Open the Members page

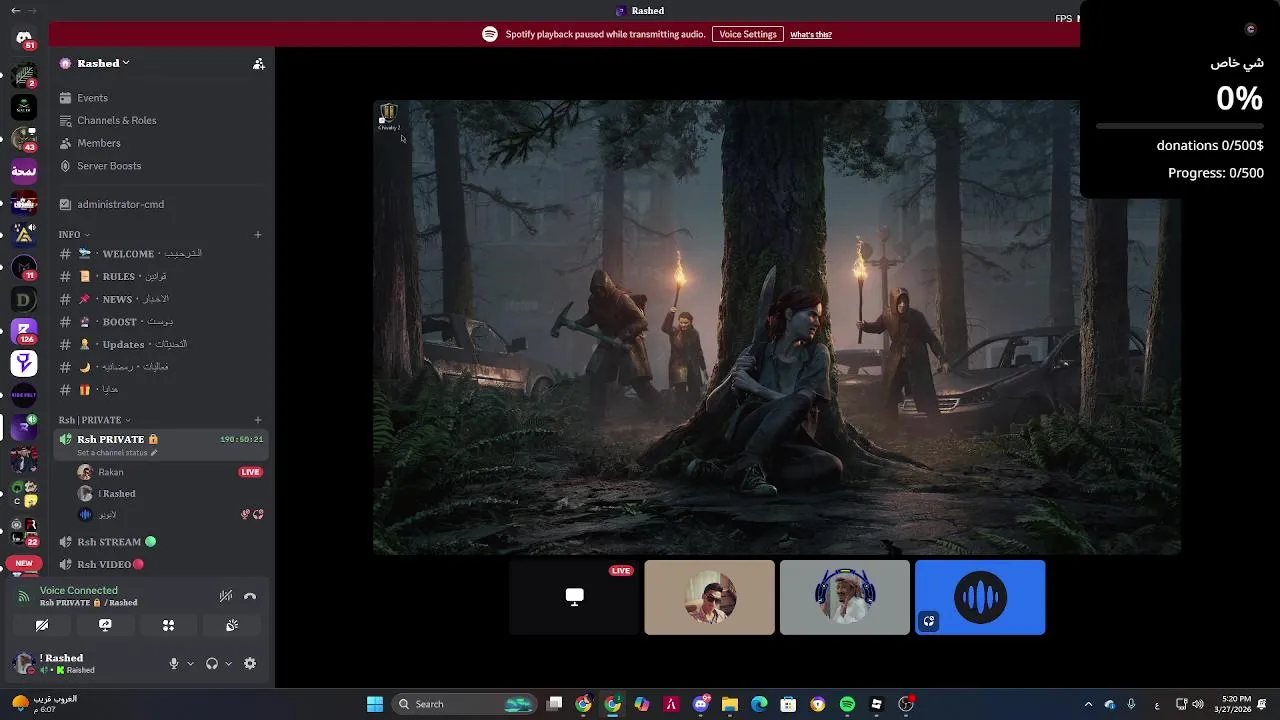pyautogui.click(x=162, y=143)
